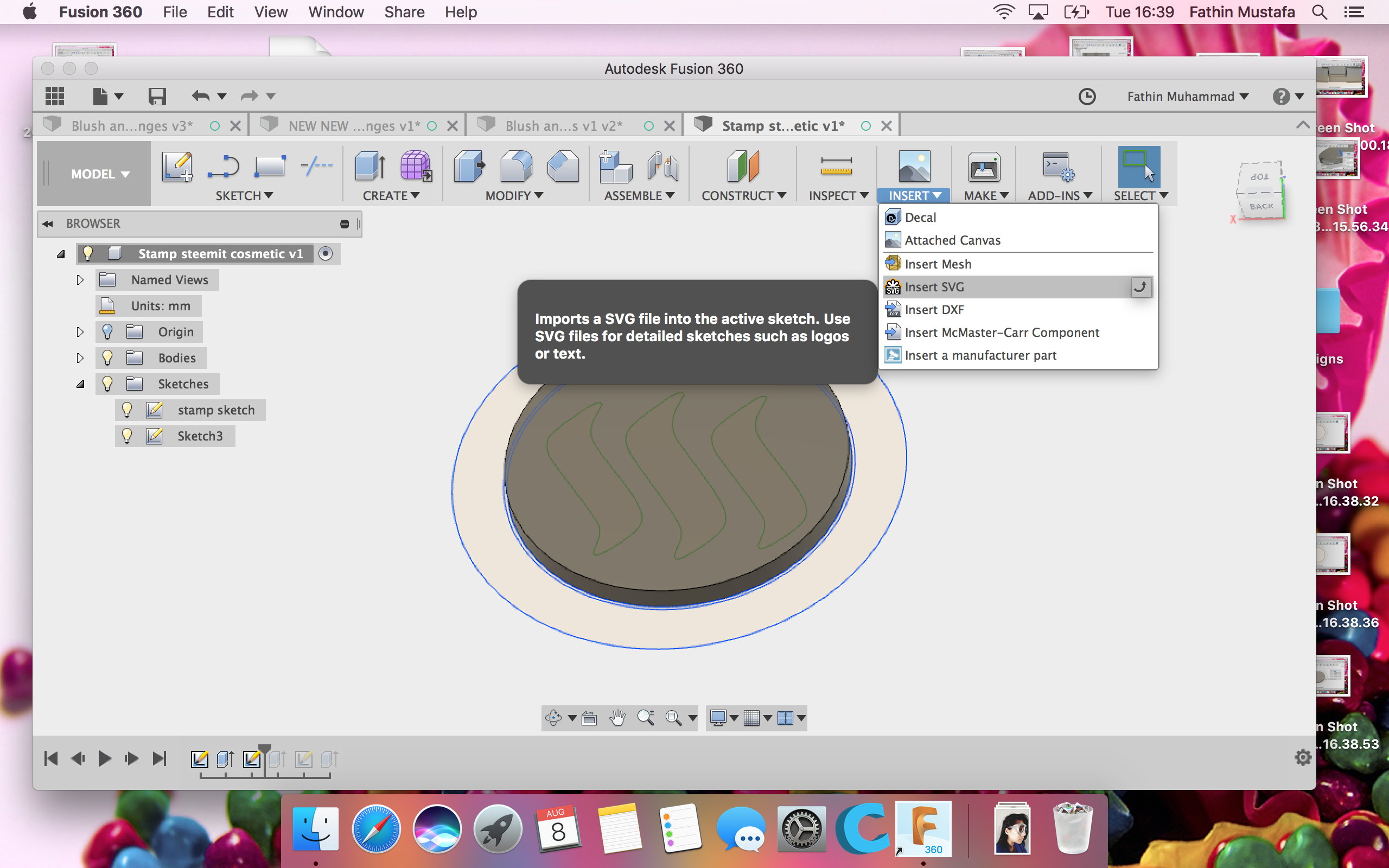Toggle visibility of Stamp steemit cosmetic component

[x=88, y=253]
